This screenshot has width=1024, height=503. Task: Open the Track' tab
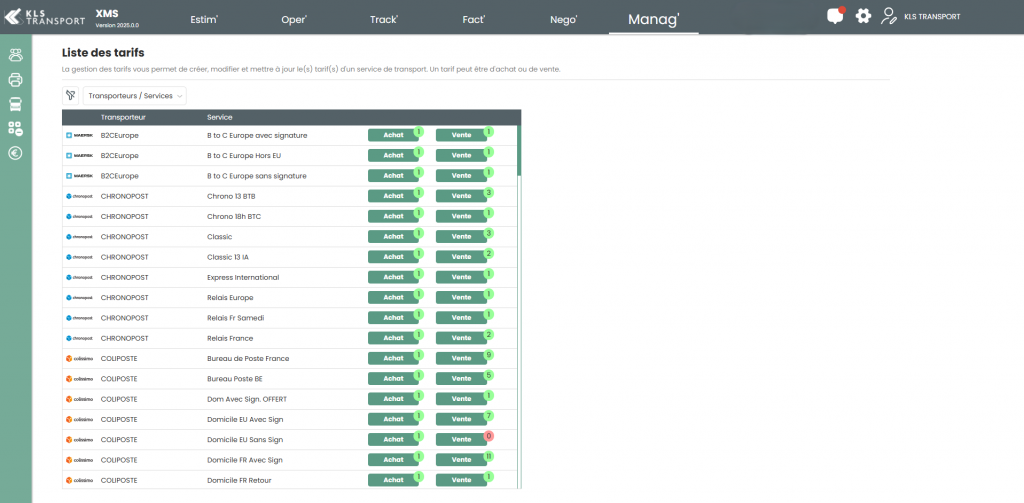384,18
